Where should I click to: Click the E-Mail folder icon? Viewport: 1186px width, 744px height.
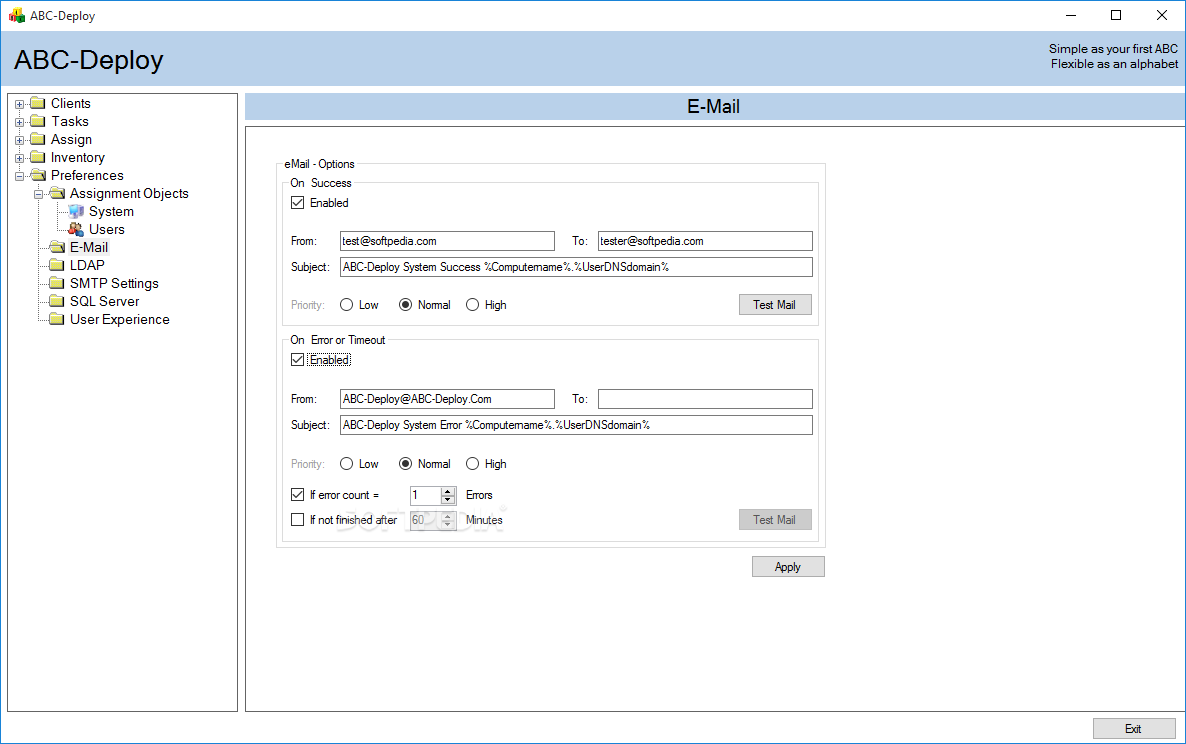click(57, 247)
